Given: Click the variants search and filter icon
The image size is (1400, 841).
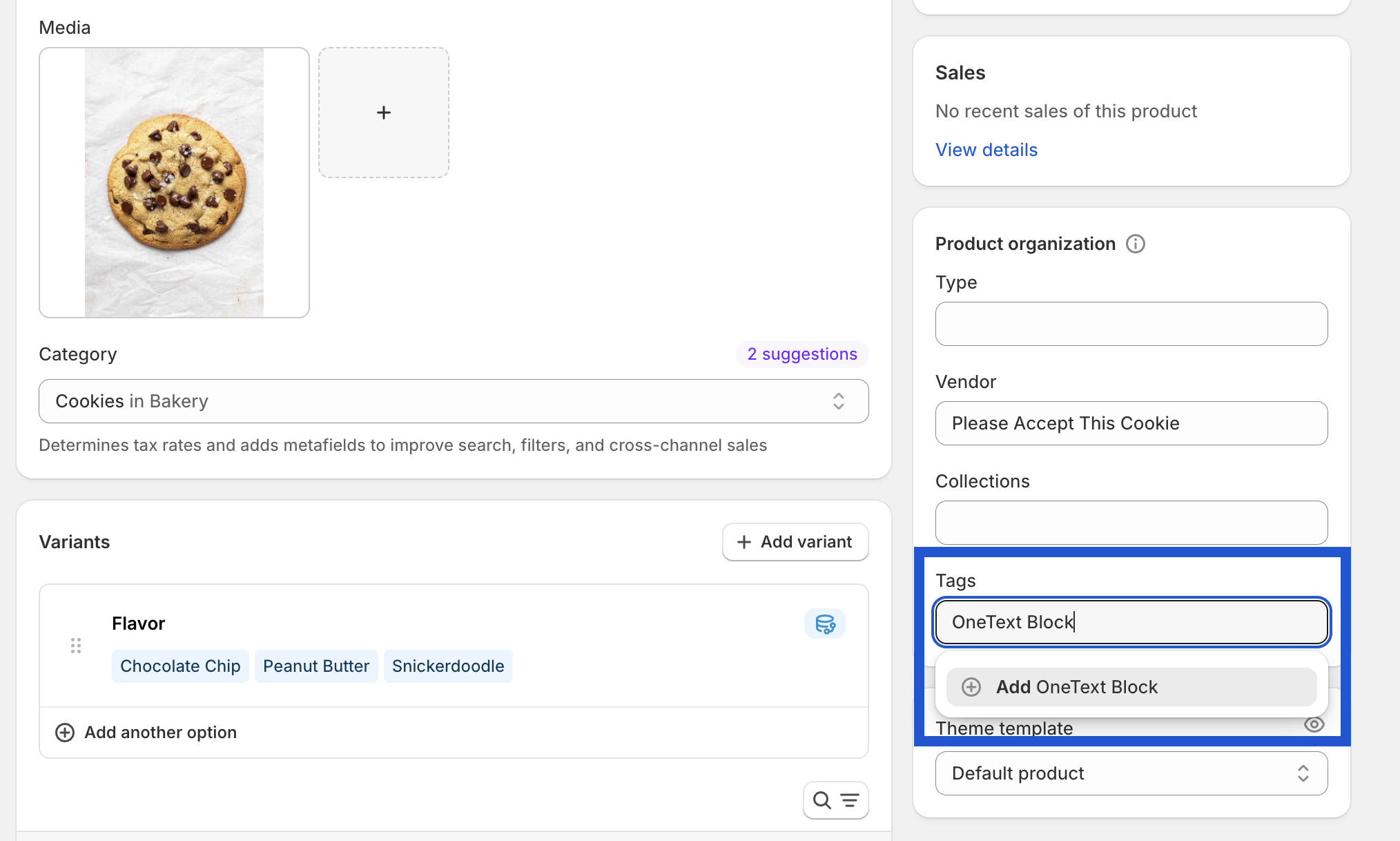Looking at the screenshot, I should [835, 800].
